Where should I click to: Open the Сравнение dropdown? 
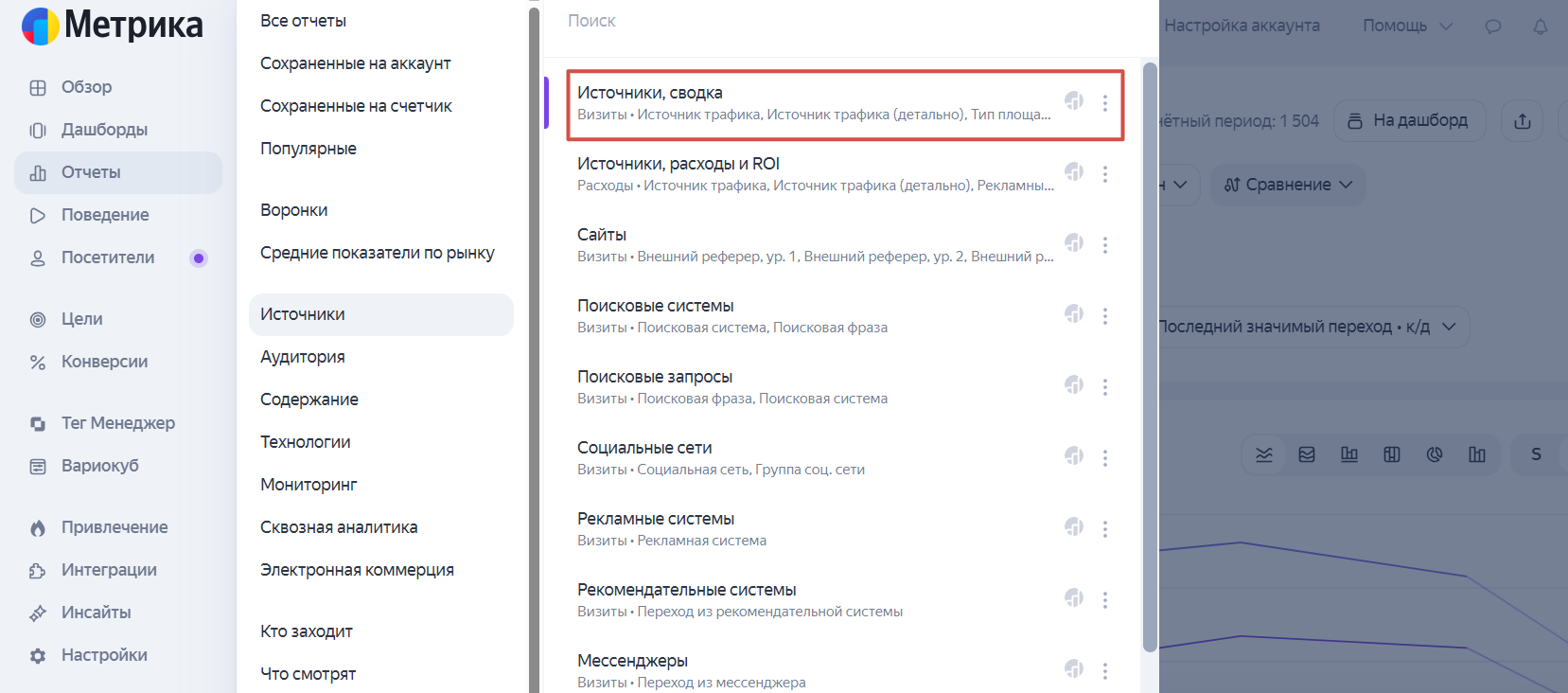click(1288, 185)
